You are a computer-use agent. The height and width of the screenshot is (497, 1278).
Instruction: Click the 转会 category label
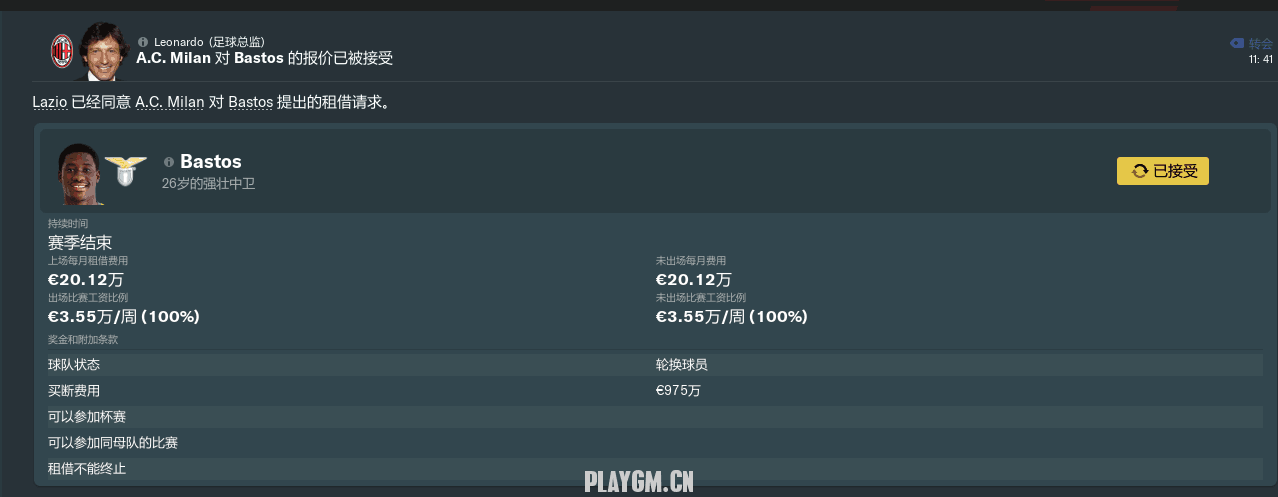1260,43
